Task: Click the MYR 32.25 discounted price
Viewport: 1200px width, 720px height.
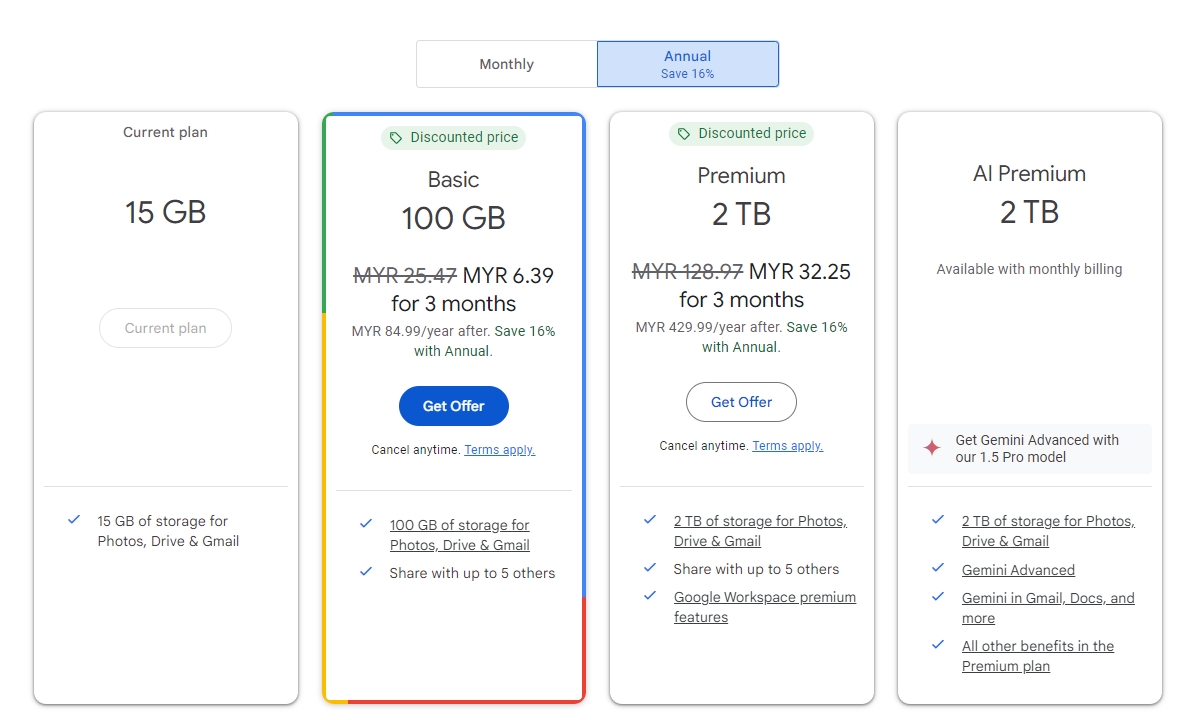Action: point(800,271)
